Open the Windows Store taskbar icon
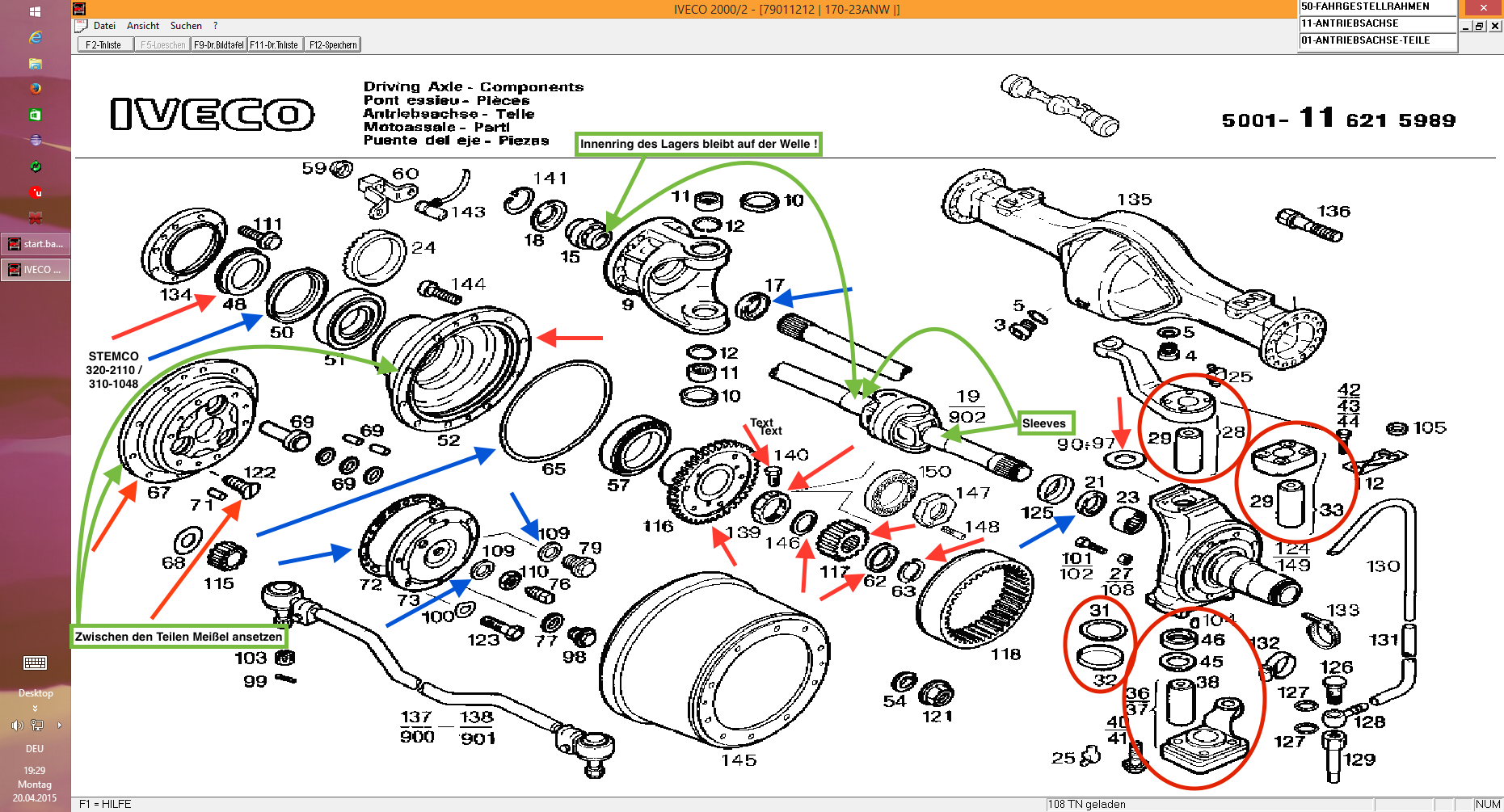This screenshot has height=812, width=1504. pyautogui.click(x=35, y=115)
